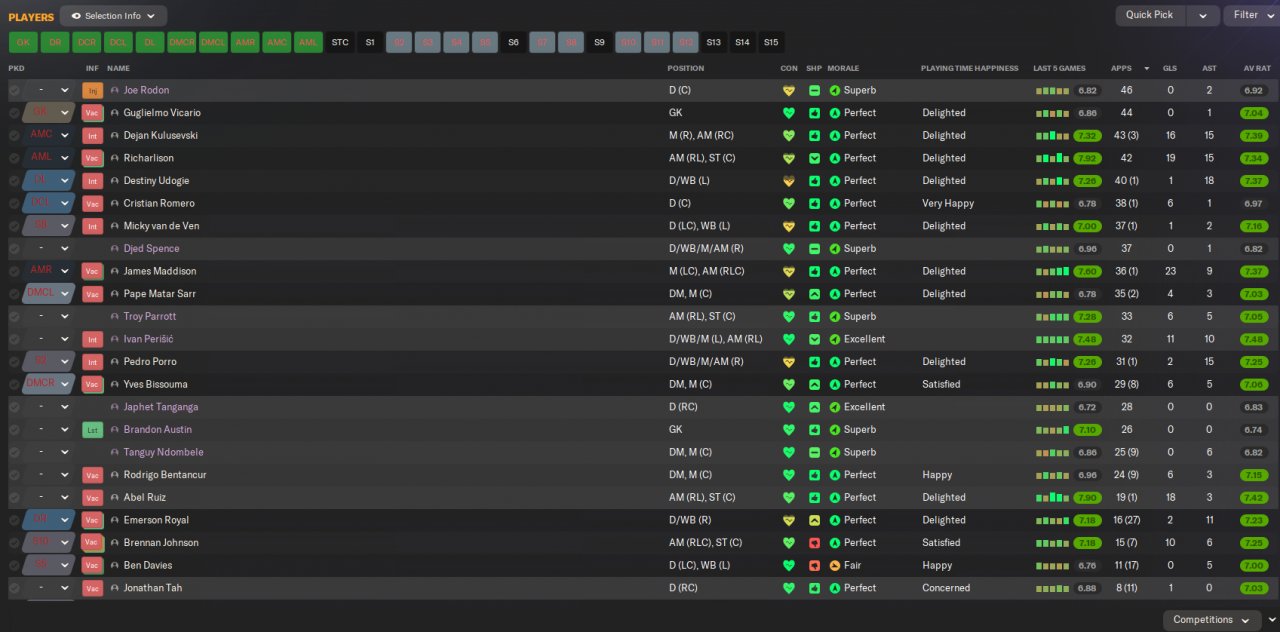Click the Int info icon beside Pedro Porro
The width and height of the screenshot is (1280, 632).
pyautogui.click(x=93, y=361)
